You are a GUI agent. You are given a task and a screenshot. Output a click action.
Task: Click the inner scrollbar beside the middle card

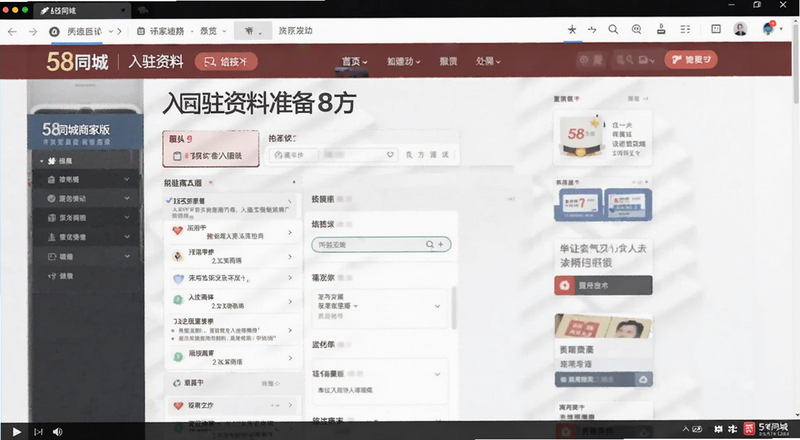(454, 307)
